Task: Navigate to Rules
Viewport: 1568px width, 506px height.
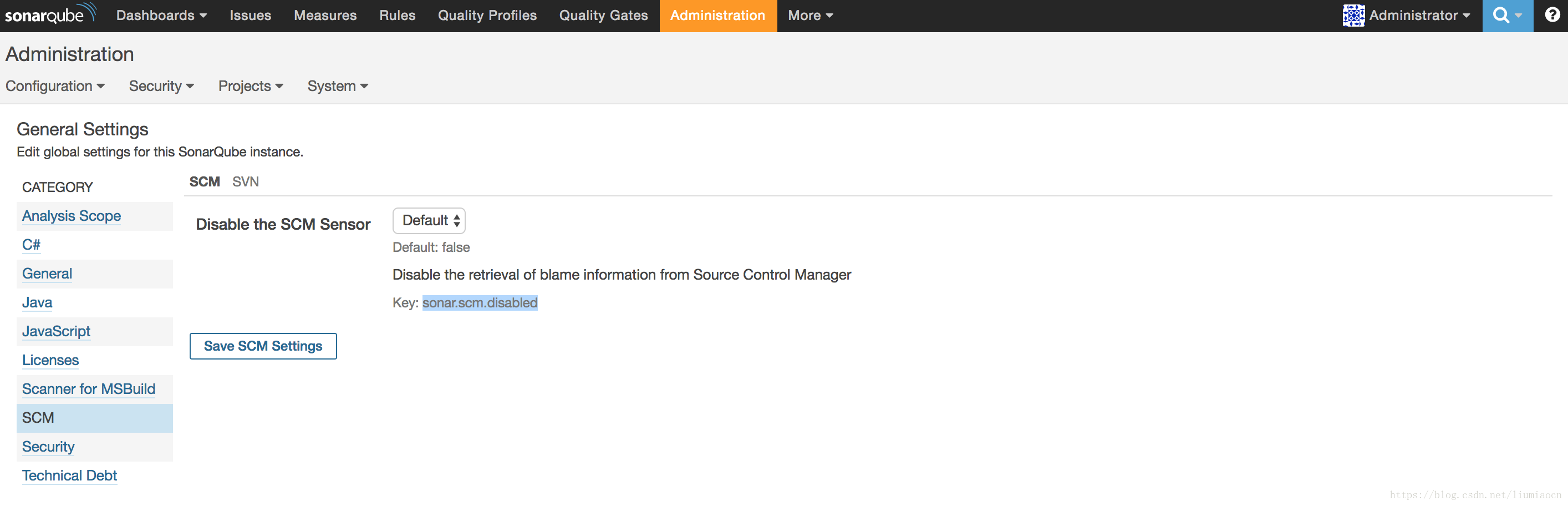Action: pyautogui.click(x=397, y=15)
